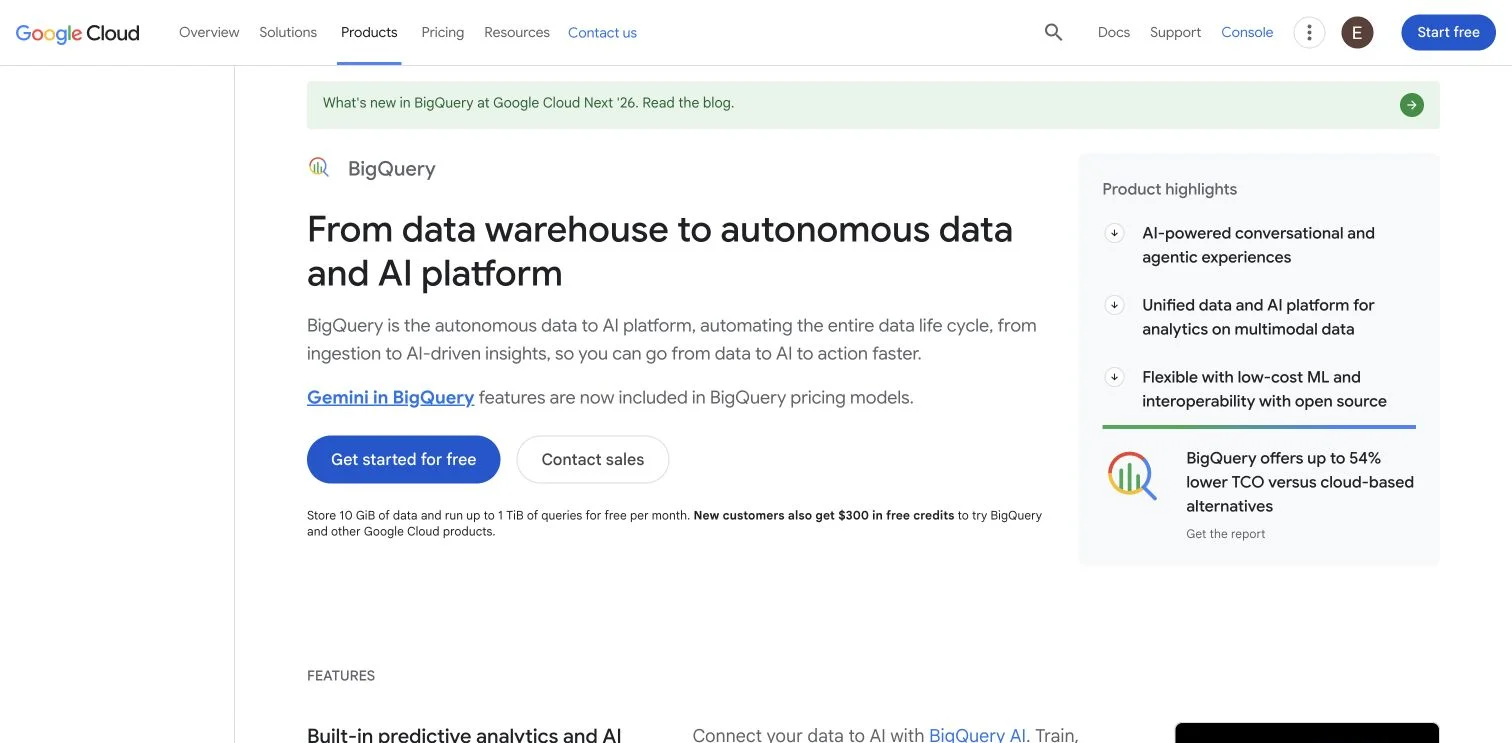Screen dimensions: 1512x743
Task: Click Flexible with low-cost ML highlight text
Action: click(1264, 389)
